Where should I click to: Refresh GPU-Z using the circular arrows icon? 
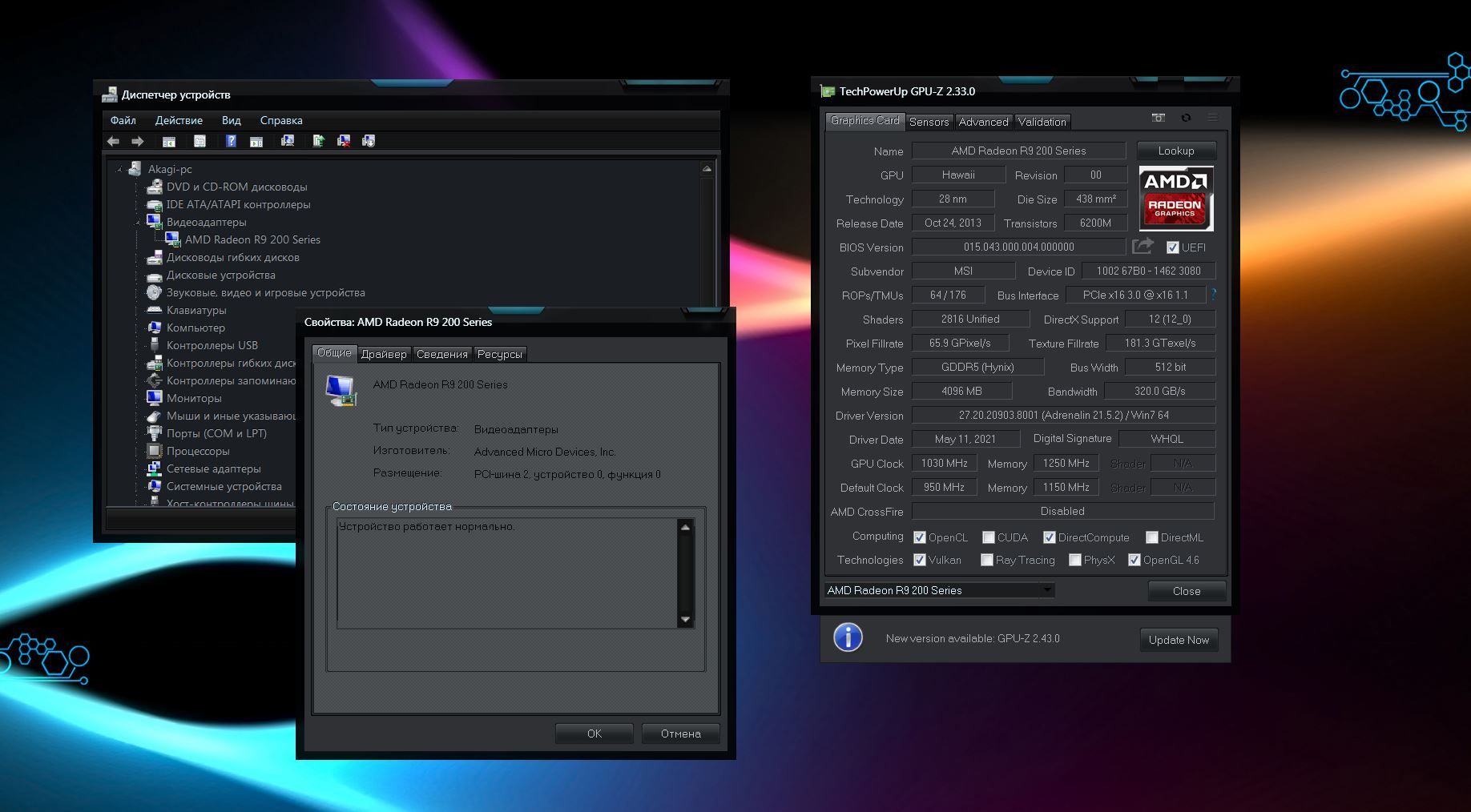[x=1186, y=118]
